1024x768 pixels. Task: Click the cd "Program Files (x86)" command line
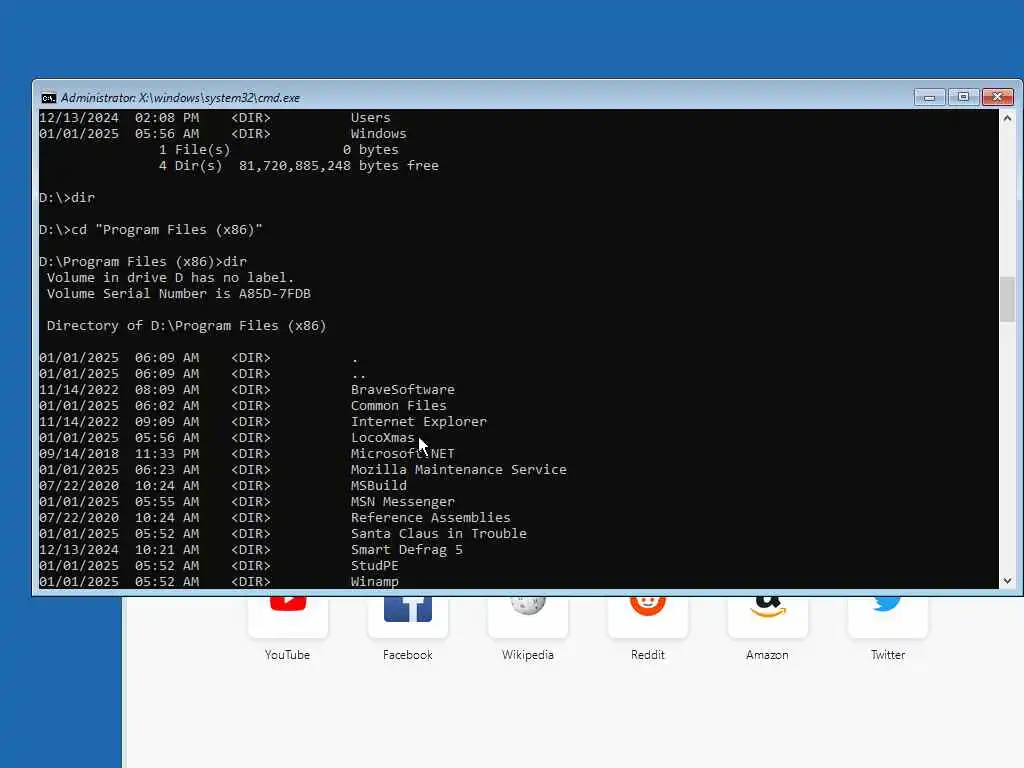(x=150, y=230)
